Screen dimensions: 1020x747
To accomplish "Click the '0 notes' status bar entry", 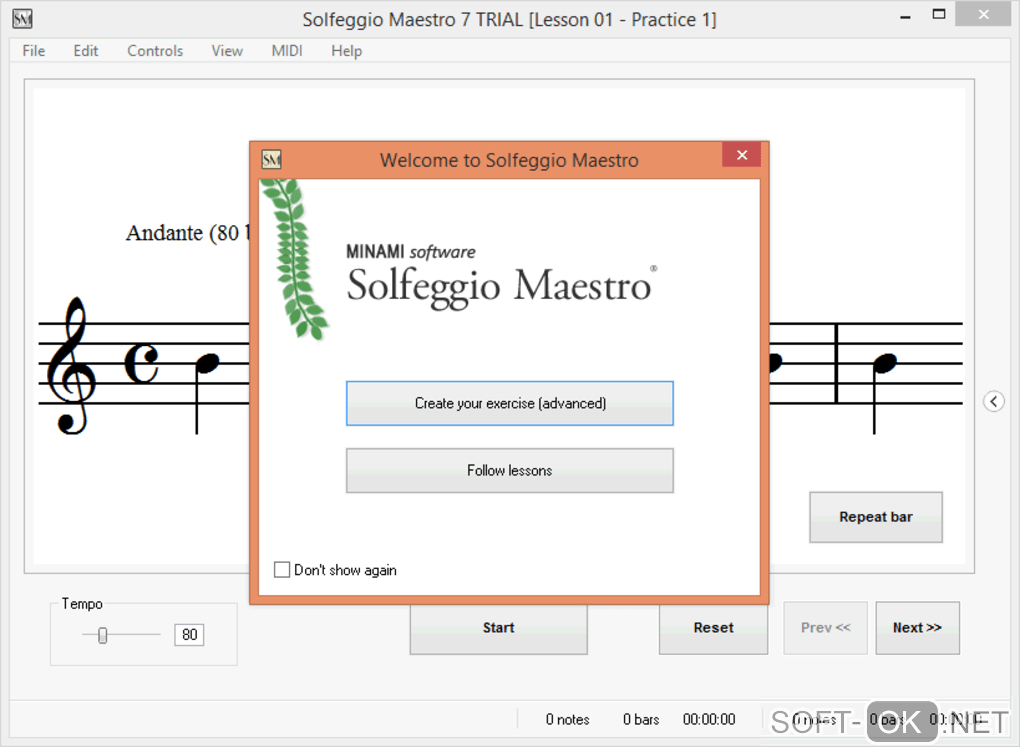I will click(567, 720).
